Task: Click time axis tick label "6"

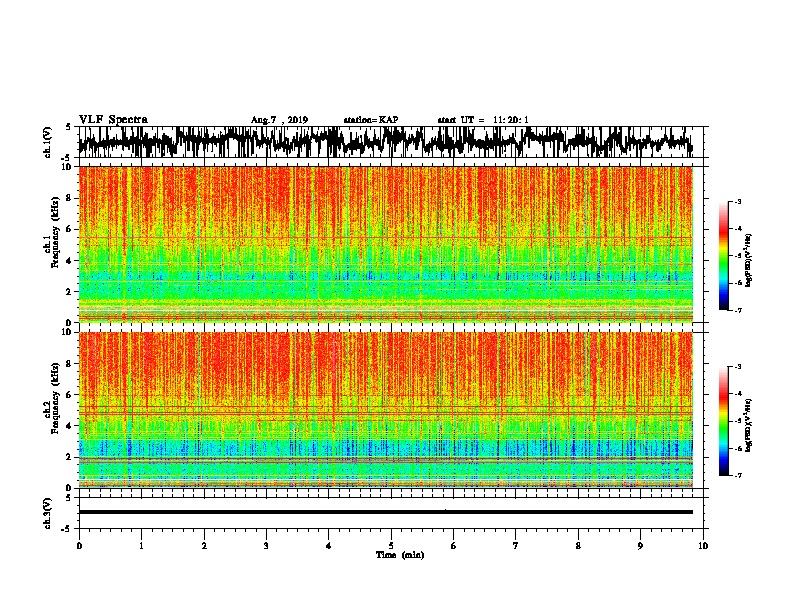Action: point(454,546)
